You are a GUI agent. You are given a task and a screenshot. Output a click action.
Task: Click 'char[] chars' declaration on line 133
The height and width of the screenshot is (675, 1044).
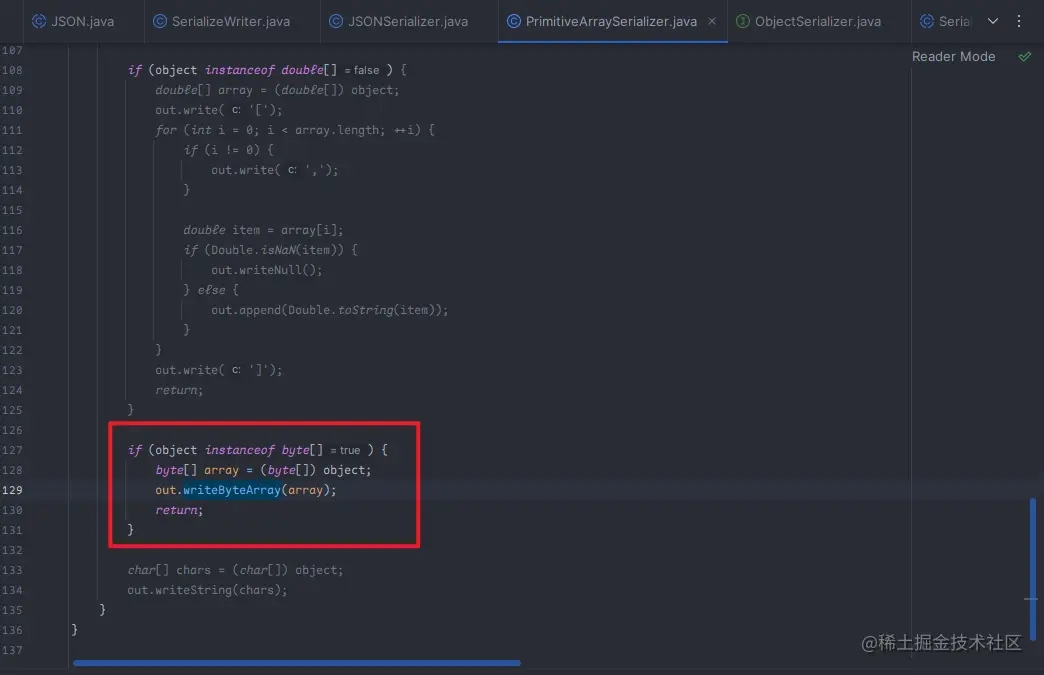coord(169,570)
